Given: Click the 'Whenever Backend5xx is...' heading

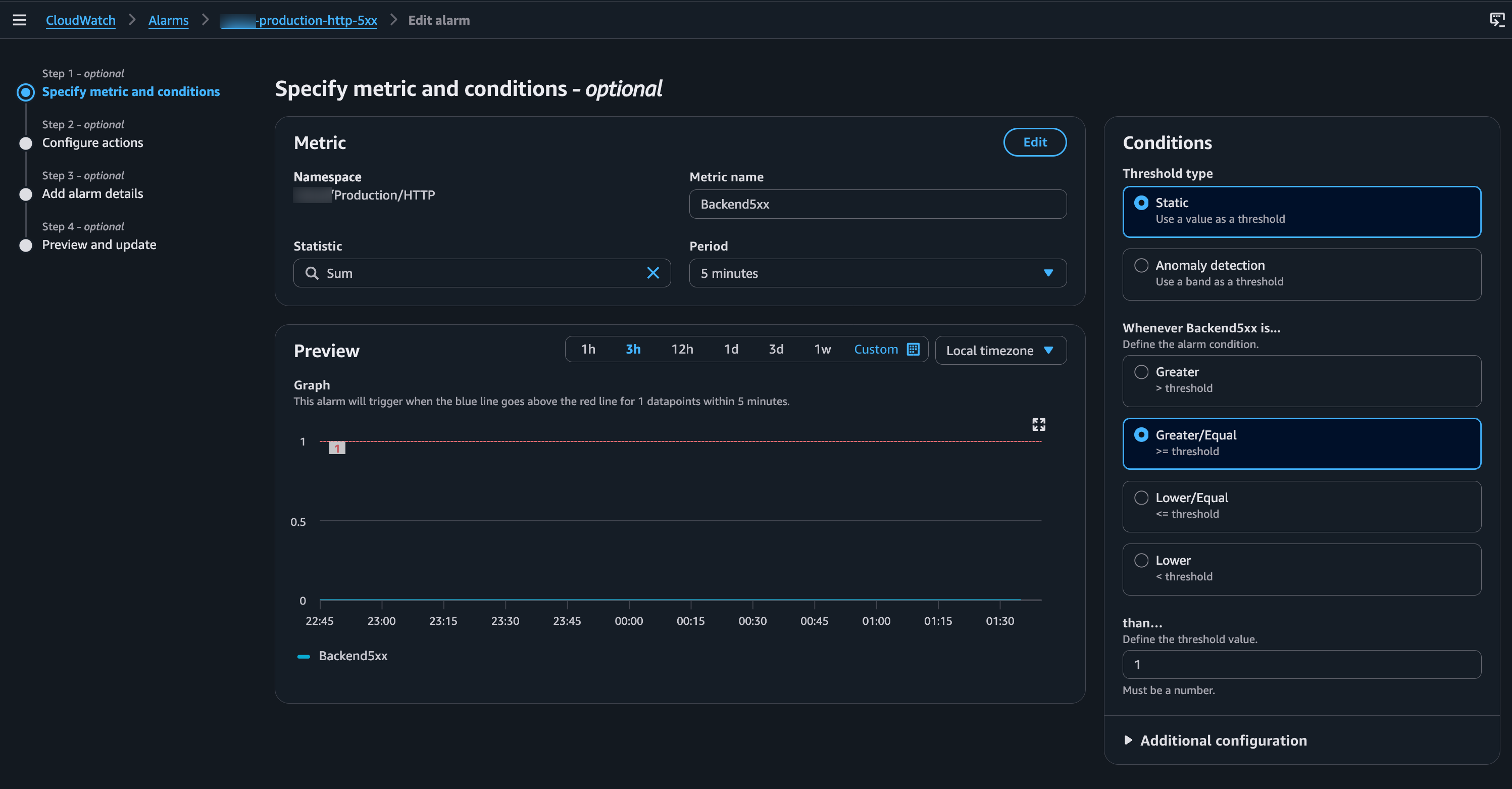Looking at the screenshot, I should (1201, 328).
